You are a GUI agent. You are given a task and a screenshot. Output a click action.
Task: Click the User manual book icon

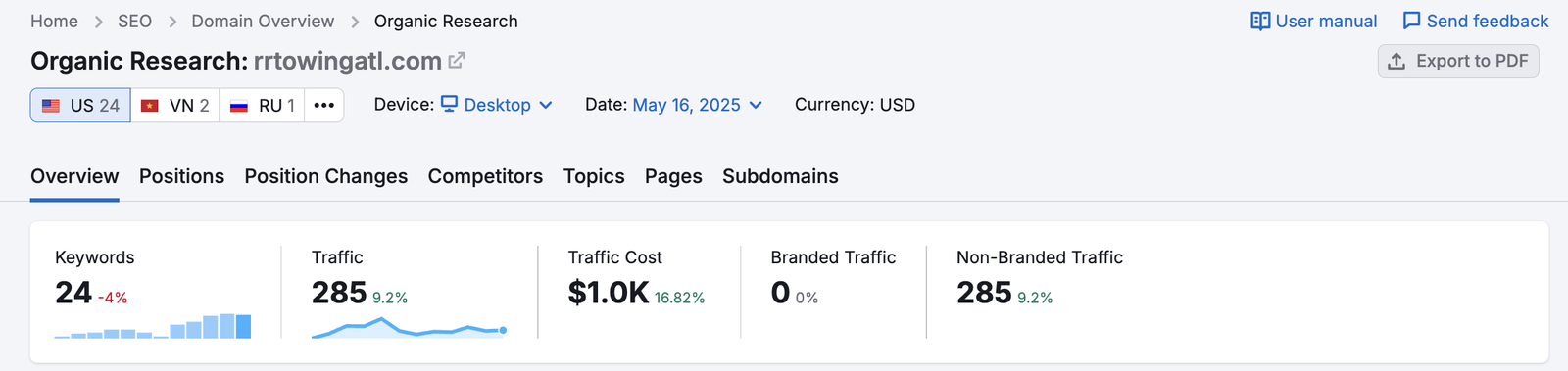pos(1260,21)
